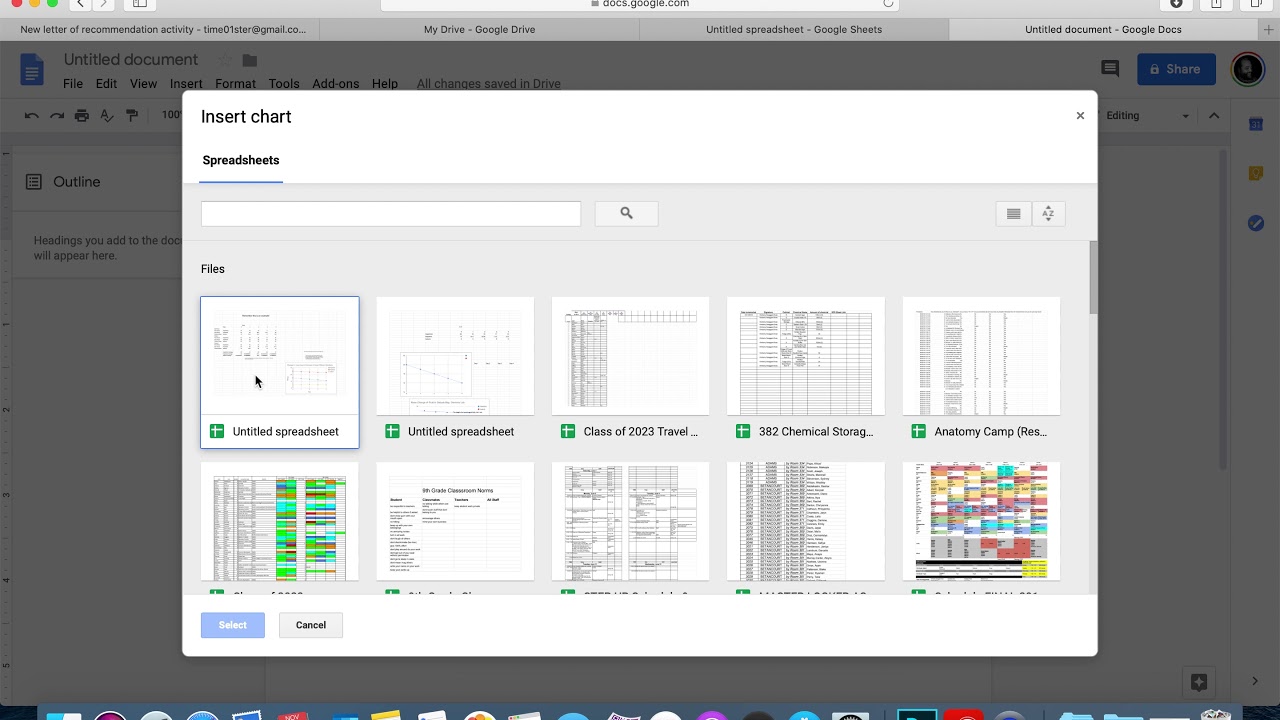Open the Format menu

click(x=235, y=84)
